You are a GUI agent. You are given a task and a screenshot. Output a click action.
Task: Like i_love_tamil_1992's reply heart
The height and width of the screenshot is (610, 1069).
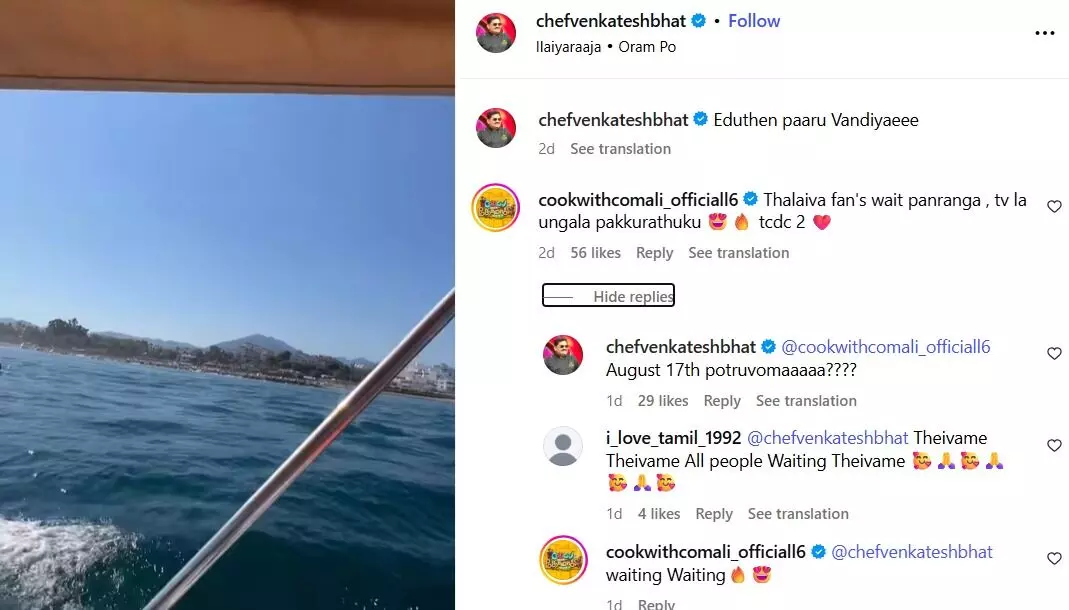(x=1054, y=445)
